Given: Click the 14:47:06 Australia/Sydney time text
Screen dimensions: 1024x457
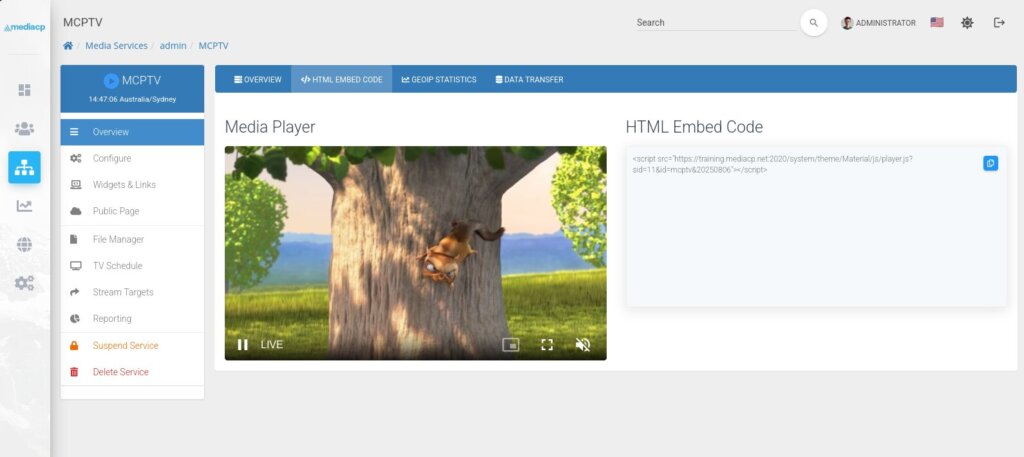Looking at the screenshot, I should 132,100.
